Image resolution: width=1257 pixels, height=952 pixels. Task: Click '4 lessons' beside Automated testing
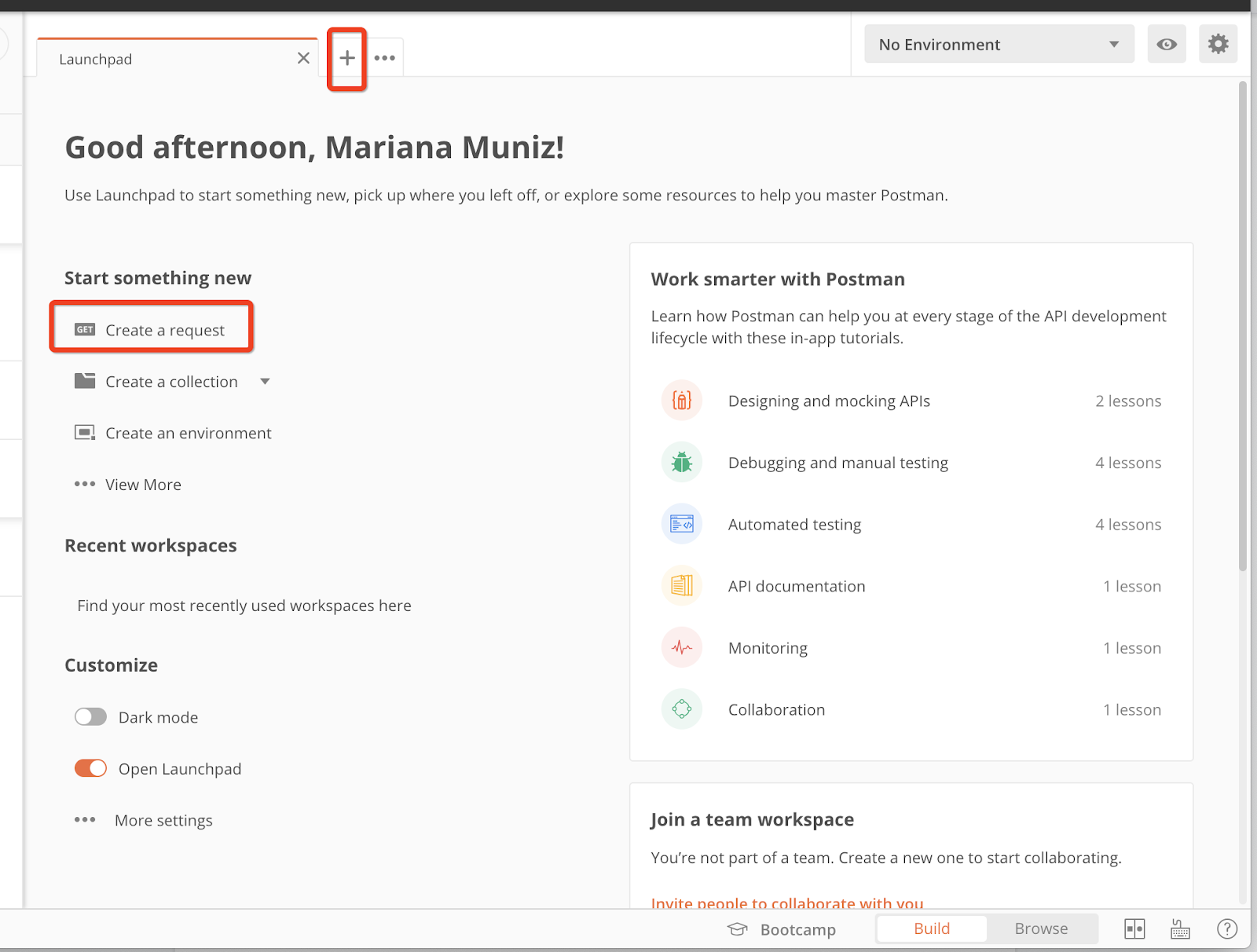click(x=1128, y=524)
